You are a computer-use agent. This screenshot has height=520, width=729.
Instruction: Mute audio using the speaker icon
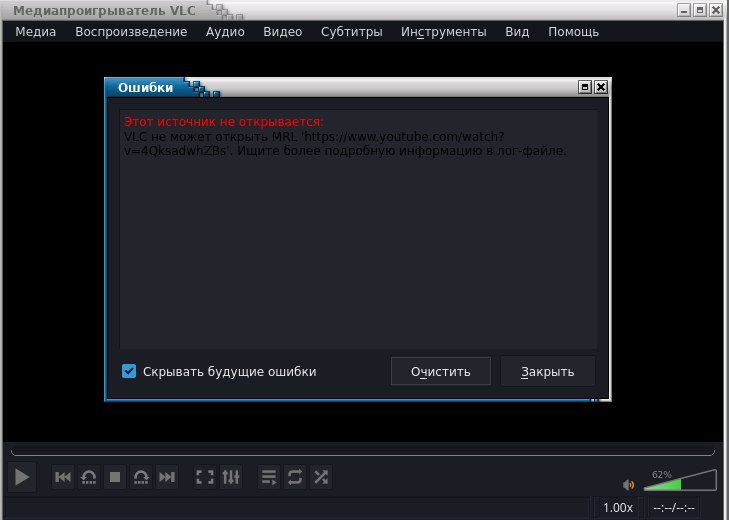(628, 485)
